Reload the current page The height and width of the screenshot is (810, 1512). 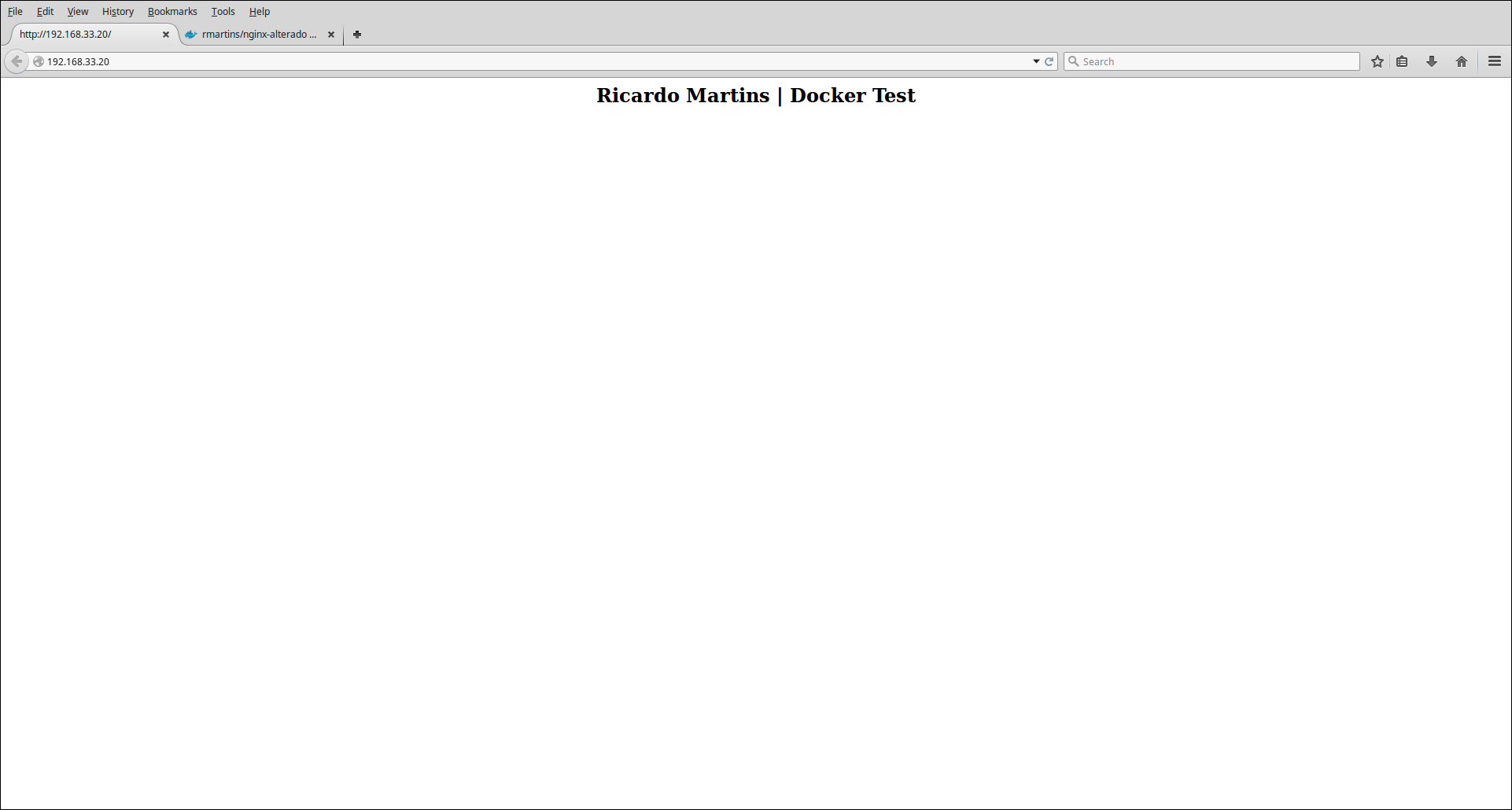coord(1051,61)
